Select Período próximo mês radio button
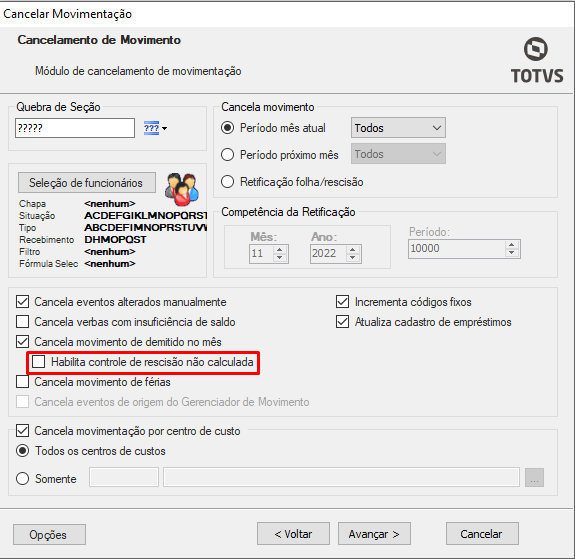Image resolution: width=575 pixels, height=559 pixels. click(x=227, y=154)
